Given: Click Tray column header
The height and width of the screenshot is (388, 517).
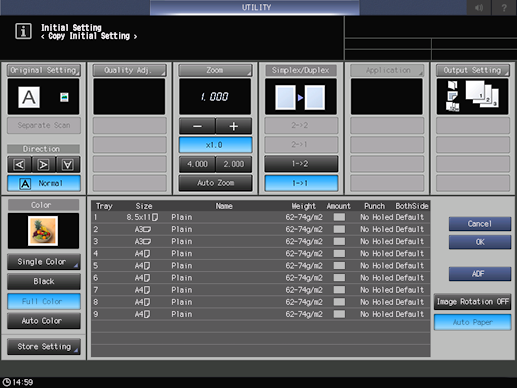Looking at the screenshot, I should point(104,206).
